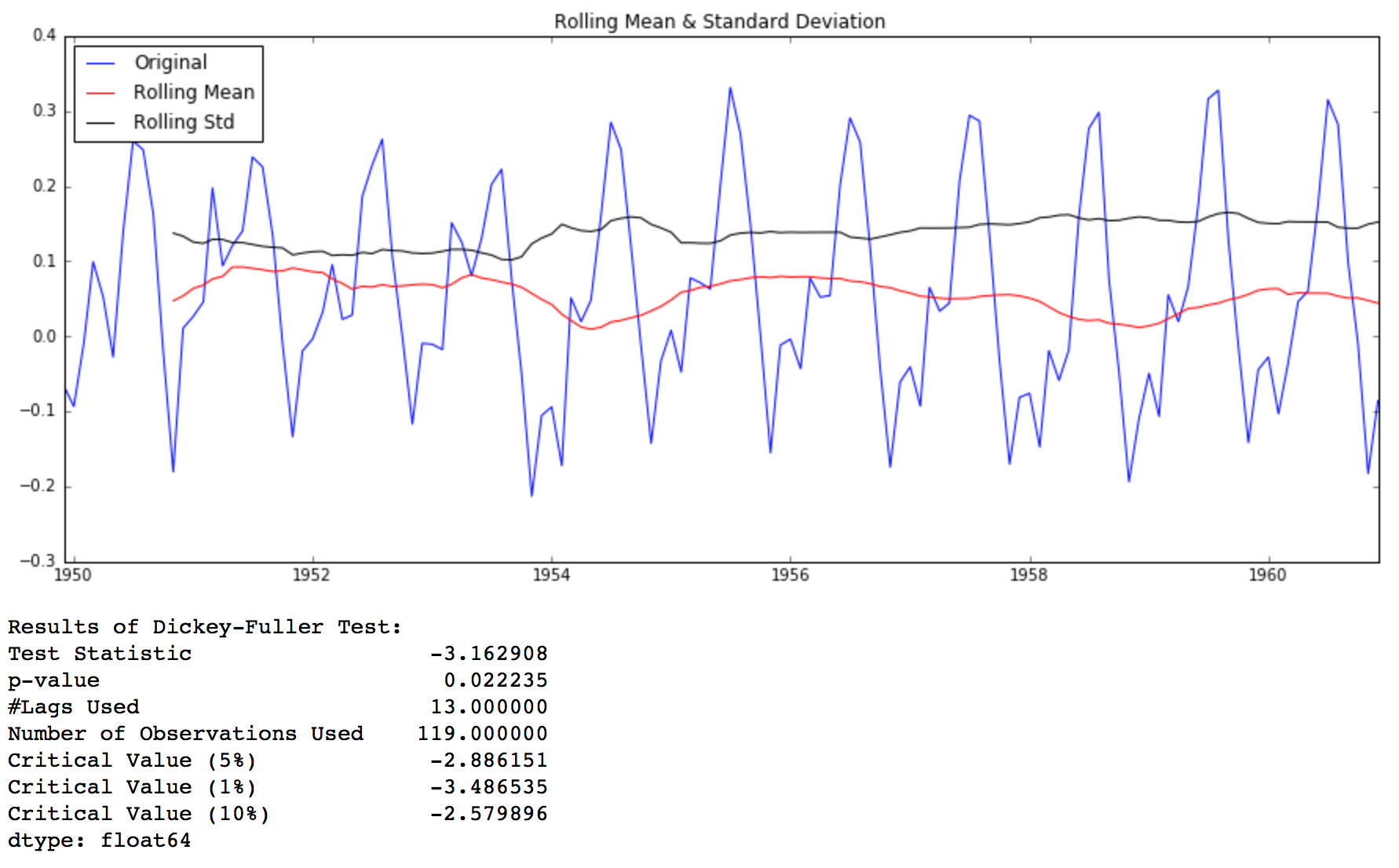Click the Test Statistic value -3.162908
The image size is (1399, 868).
click(x=488, y=654)
